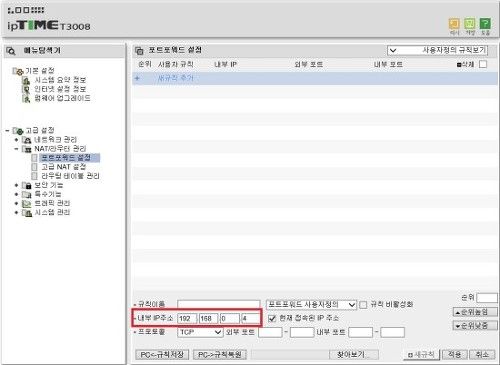
Task: Collapse the NAT/라우터 관리 tree node
Action: point(16,149)
